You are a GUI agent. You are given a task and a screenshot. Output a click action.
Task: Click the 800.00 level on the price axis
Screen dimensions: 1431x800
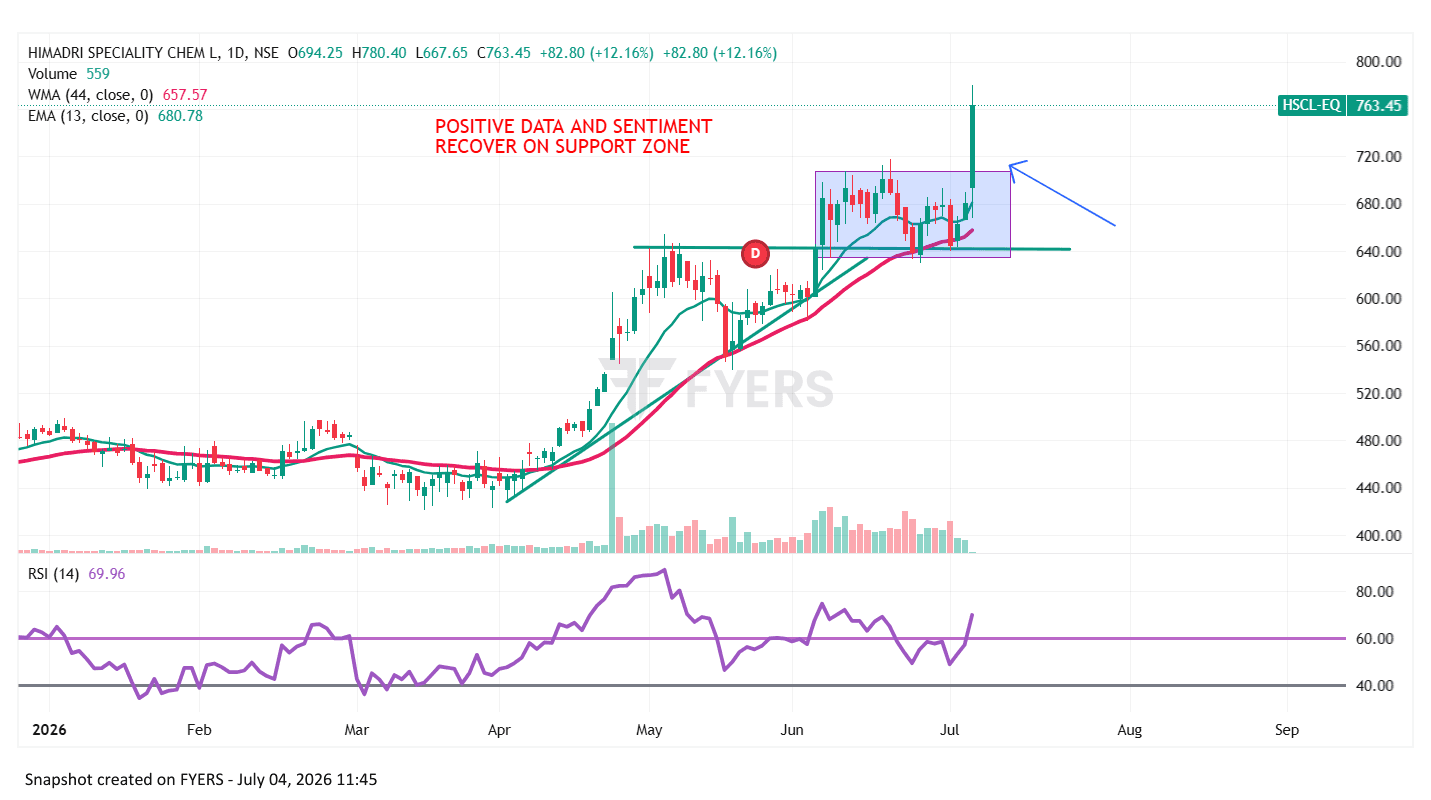click(x=1375, y=62)
